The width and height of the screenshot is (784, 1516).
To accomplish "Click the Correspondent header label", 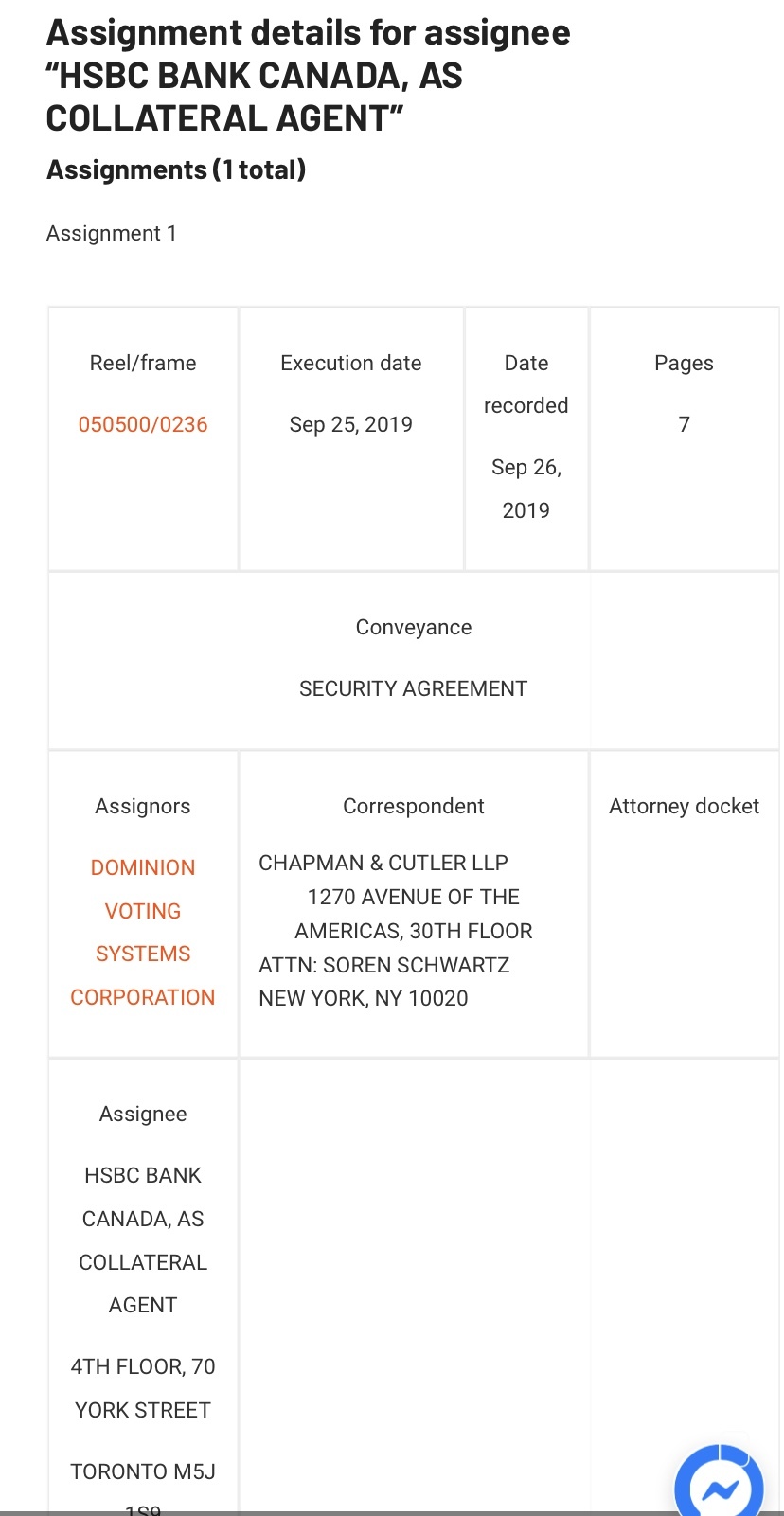I will tap(414, 807).
